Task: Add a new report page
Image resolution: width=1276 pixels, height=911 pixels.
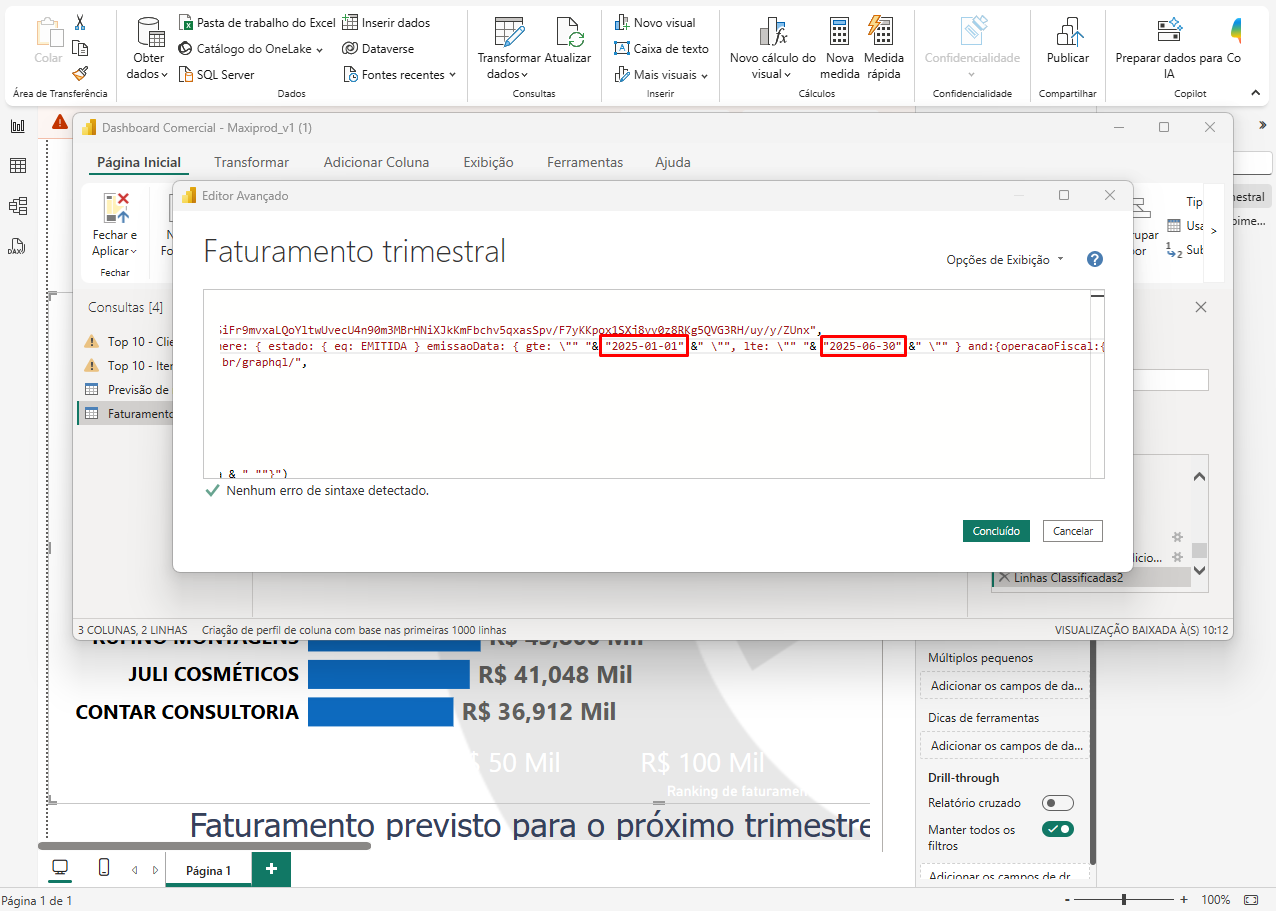Action: tap(271, 869)
